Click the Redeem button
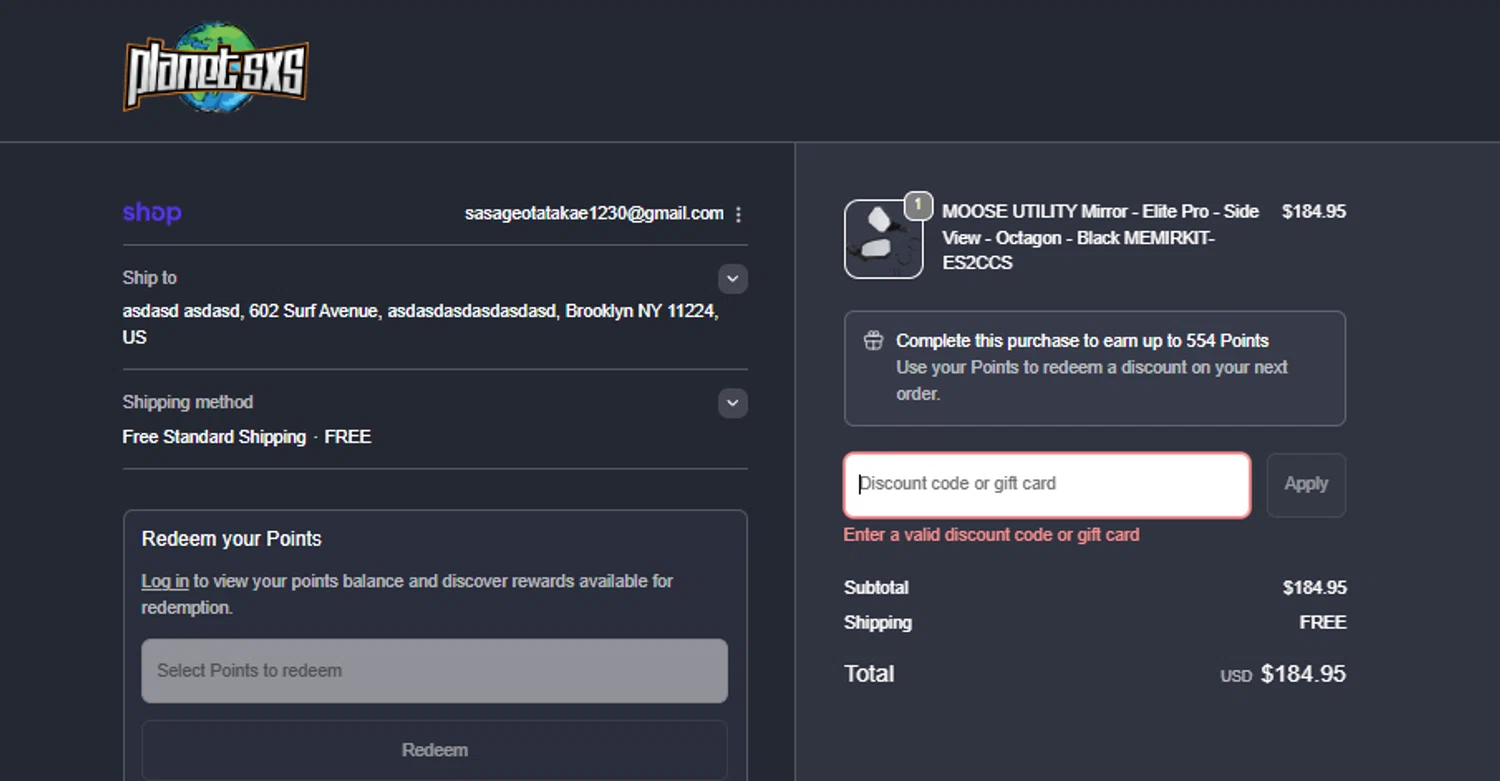This screenshot has width=1500, height=781. tap(435, 750)
